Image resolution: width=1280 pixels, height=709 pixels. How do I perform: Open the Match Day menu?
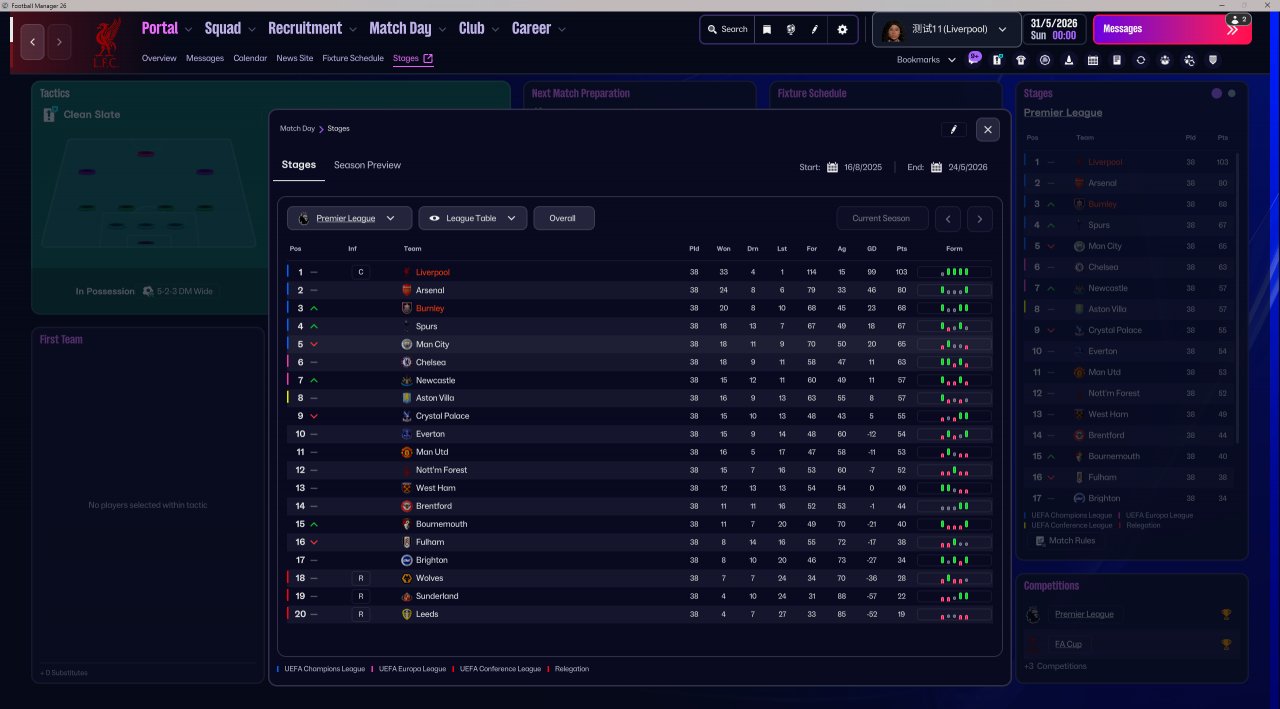point(408,28)
